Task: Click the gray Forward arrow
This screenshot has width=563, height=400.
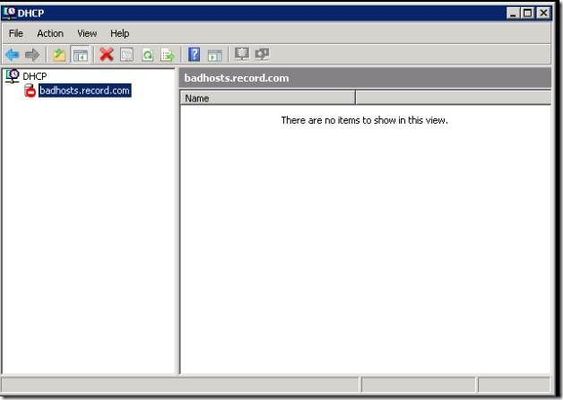Action: point(32,55)
